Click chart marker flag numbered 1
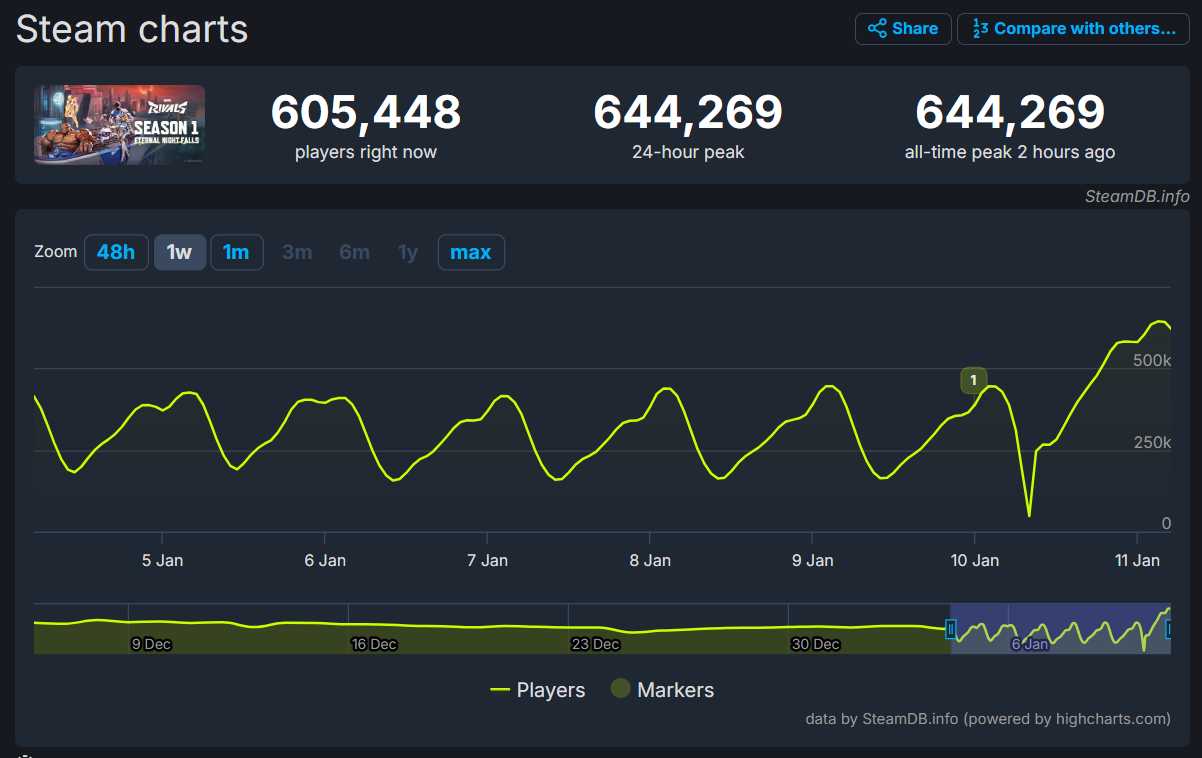Screen dimensions: 1202x758 tap(973, 380)
